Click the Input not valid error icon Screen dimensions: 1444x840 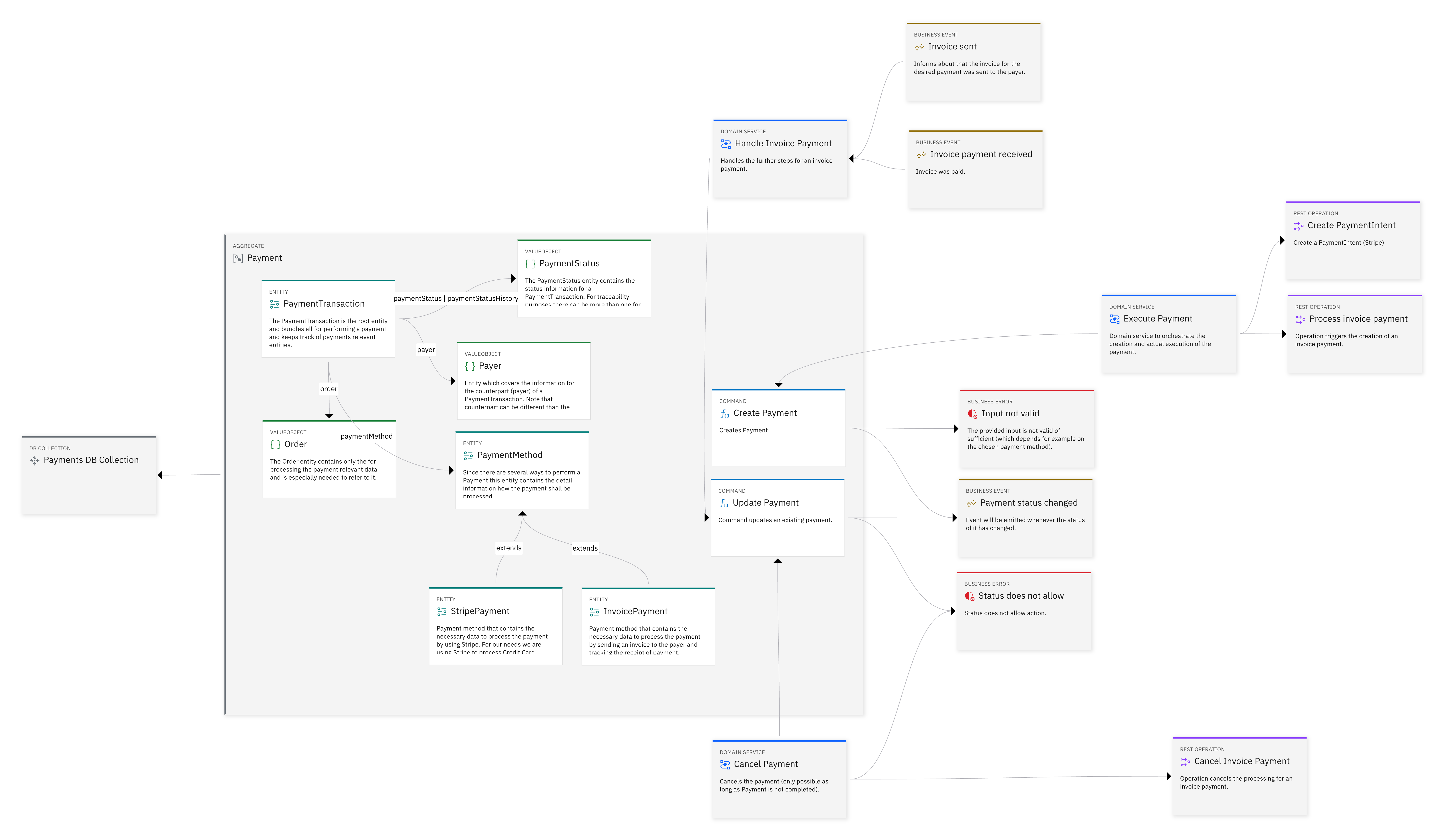click(x=972, y=414)
